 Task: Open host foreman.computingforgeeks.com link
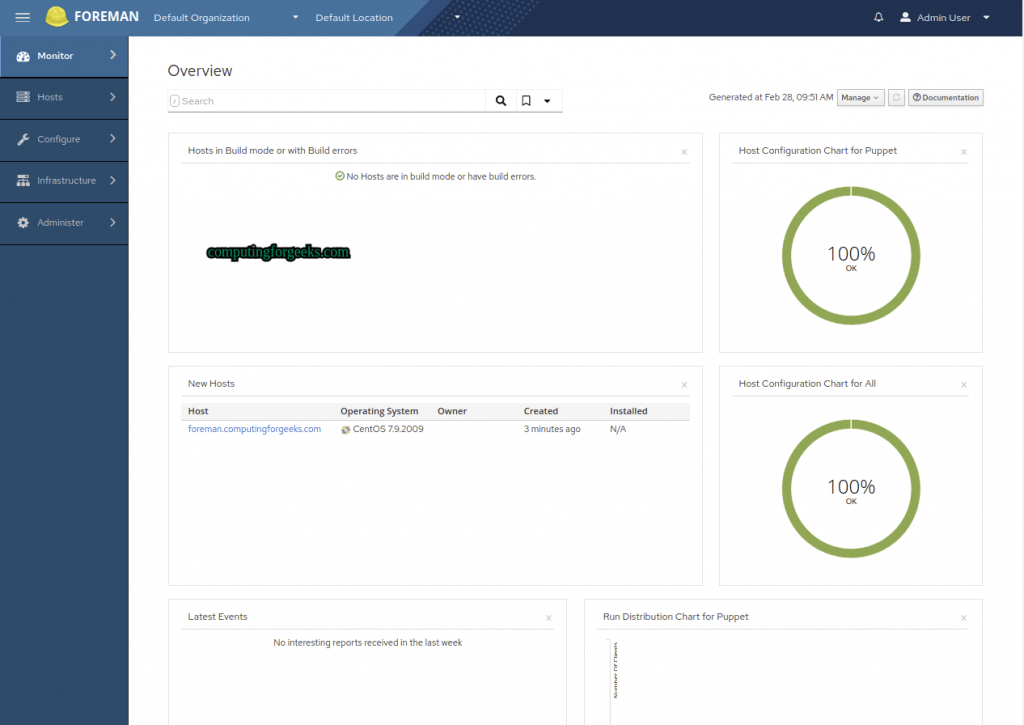point(254,428)
